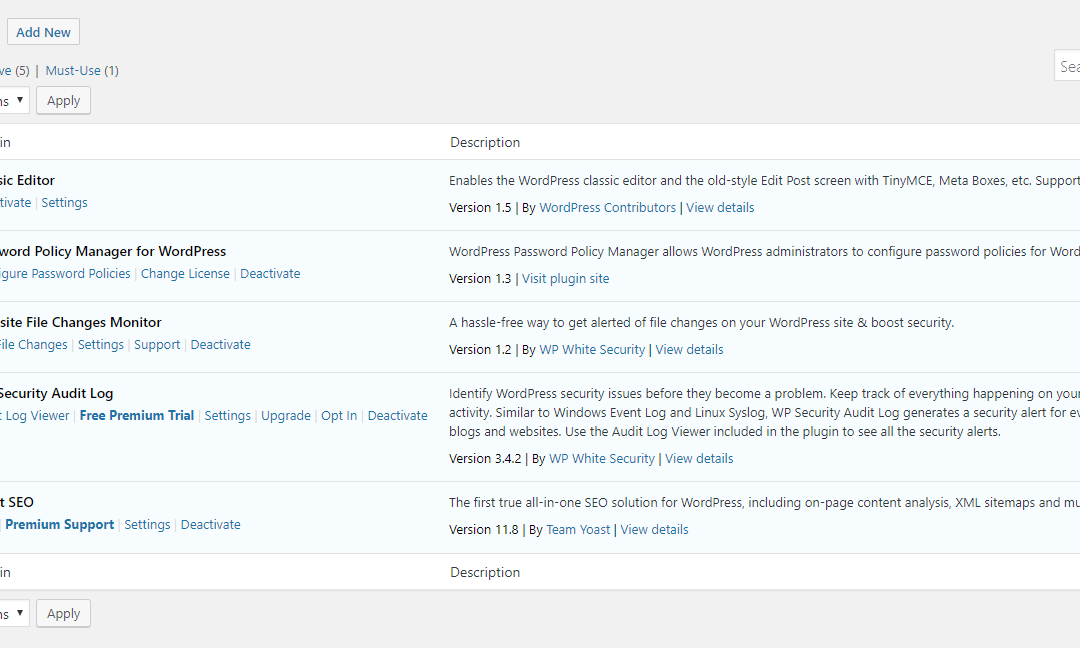
Task: Visit plugin site for Password Policy Manager
Action: click(x=565, y=278)
